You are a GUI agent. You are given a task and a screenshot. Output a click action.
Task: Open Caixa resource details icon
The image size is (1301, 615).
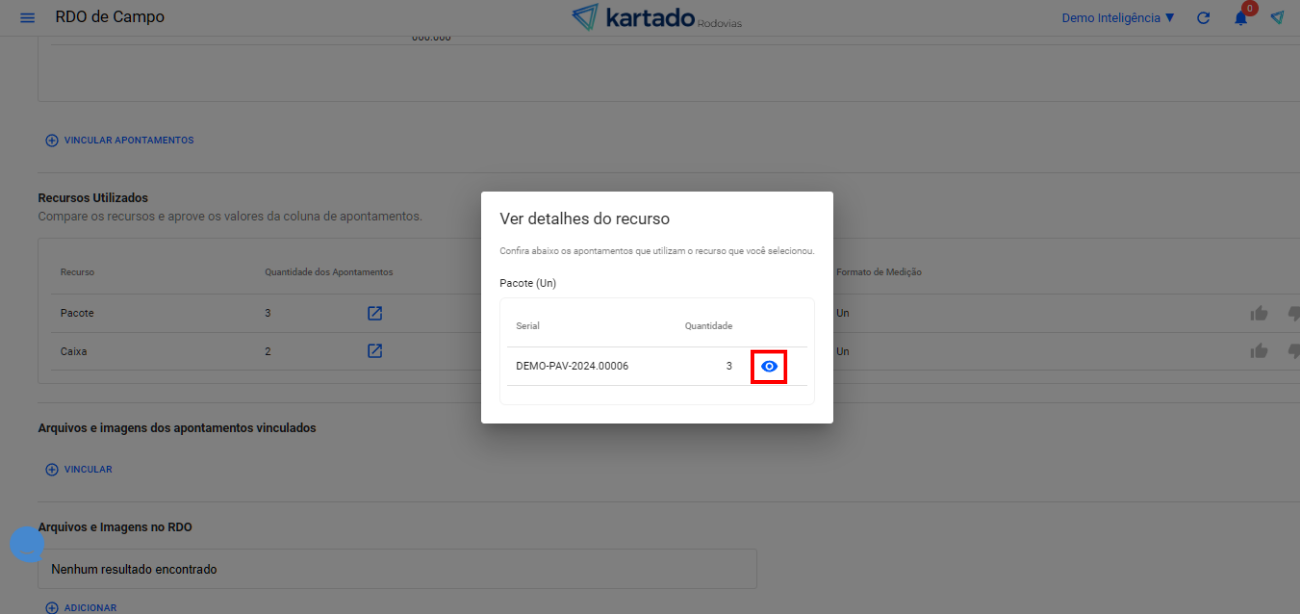click(375, 351)
